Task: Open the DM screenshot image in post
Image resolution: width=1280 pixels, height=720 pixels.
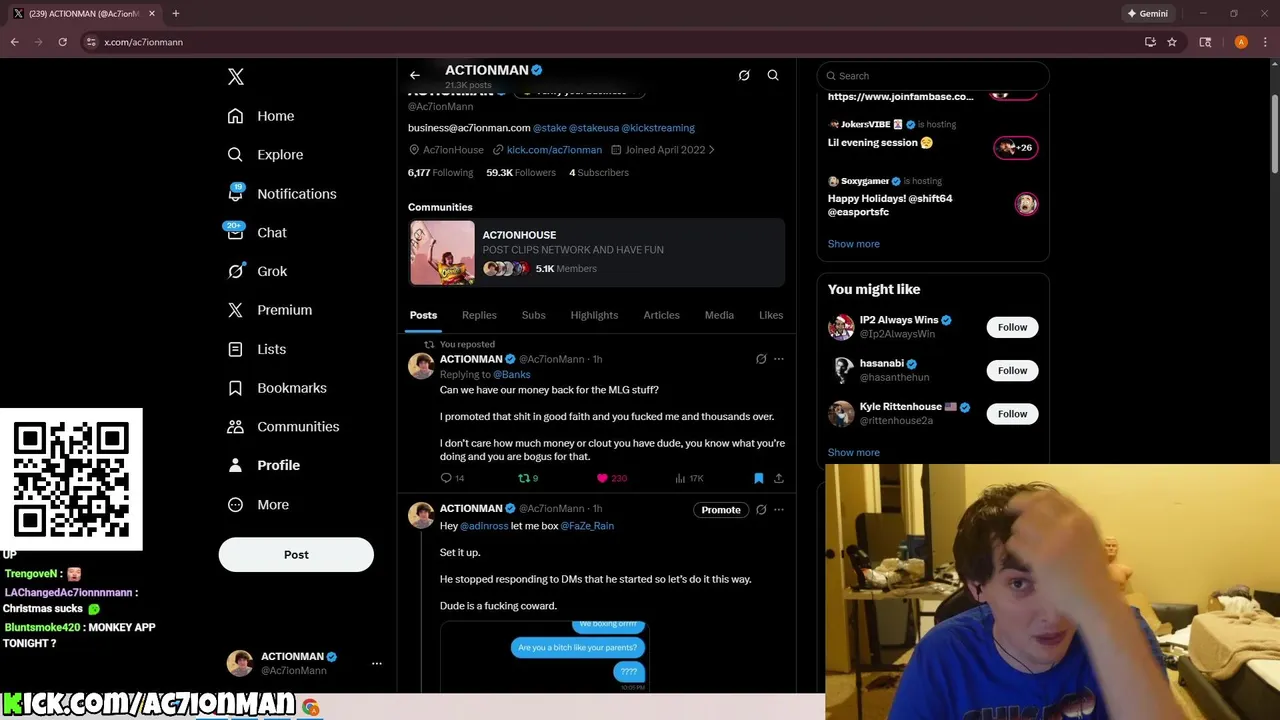Action: pyautogui.click(x=544, y=656)
